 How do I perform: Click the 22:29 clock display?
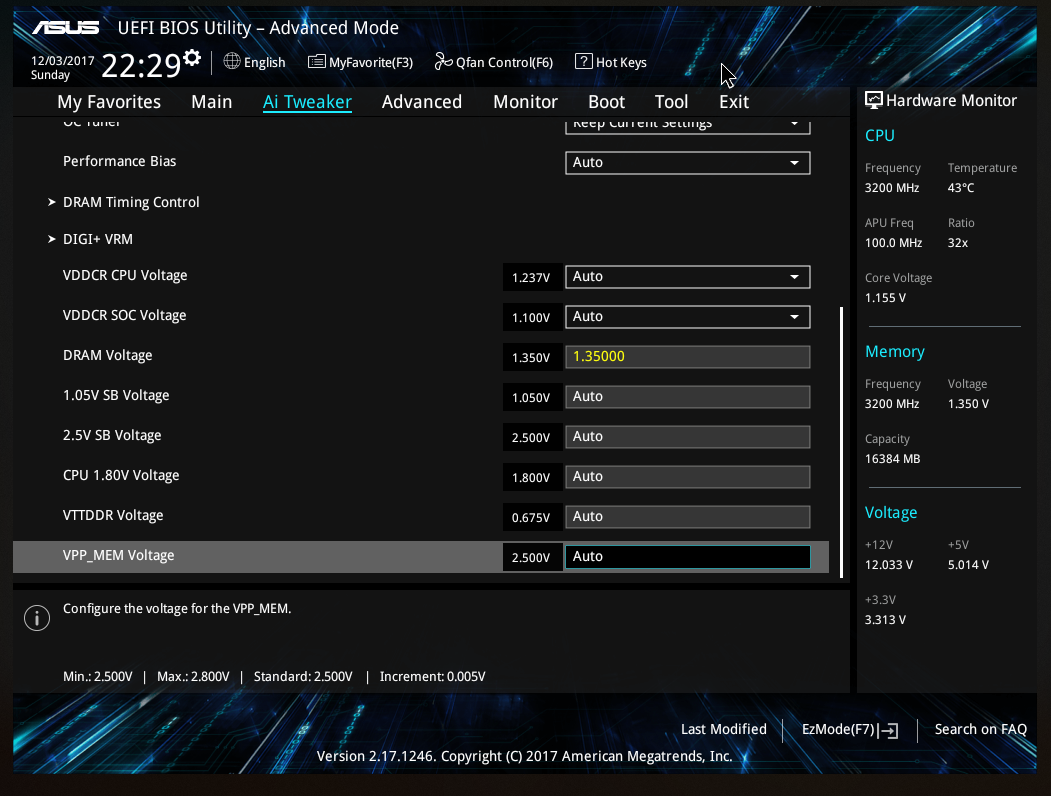tap(141, 66)
